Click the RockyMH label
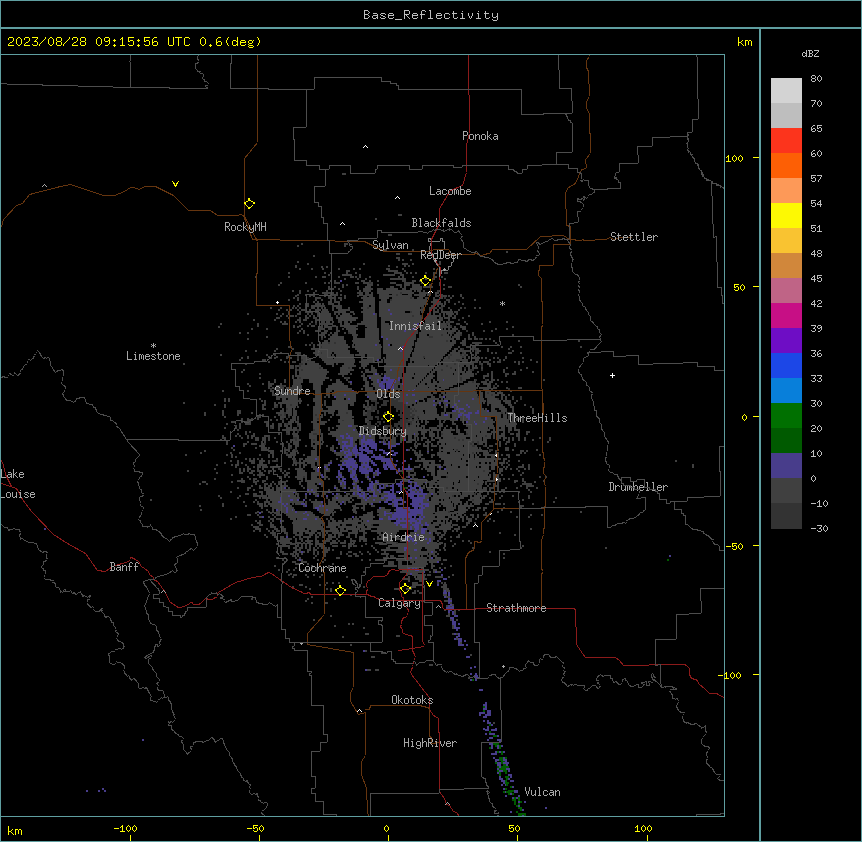This screenshot has height=842, width=862. click(x=245, y=227)
